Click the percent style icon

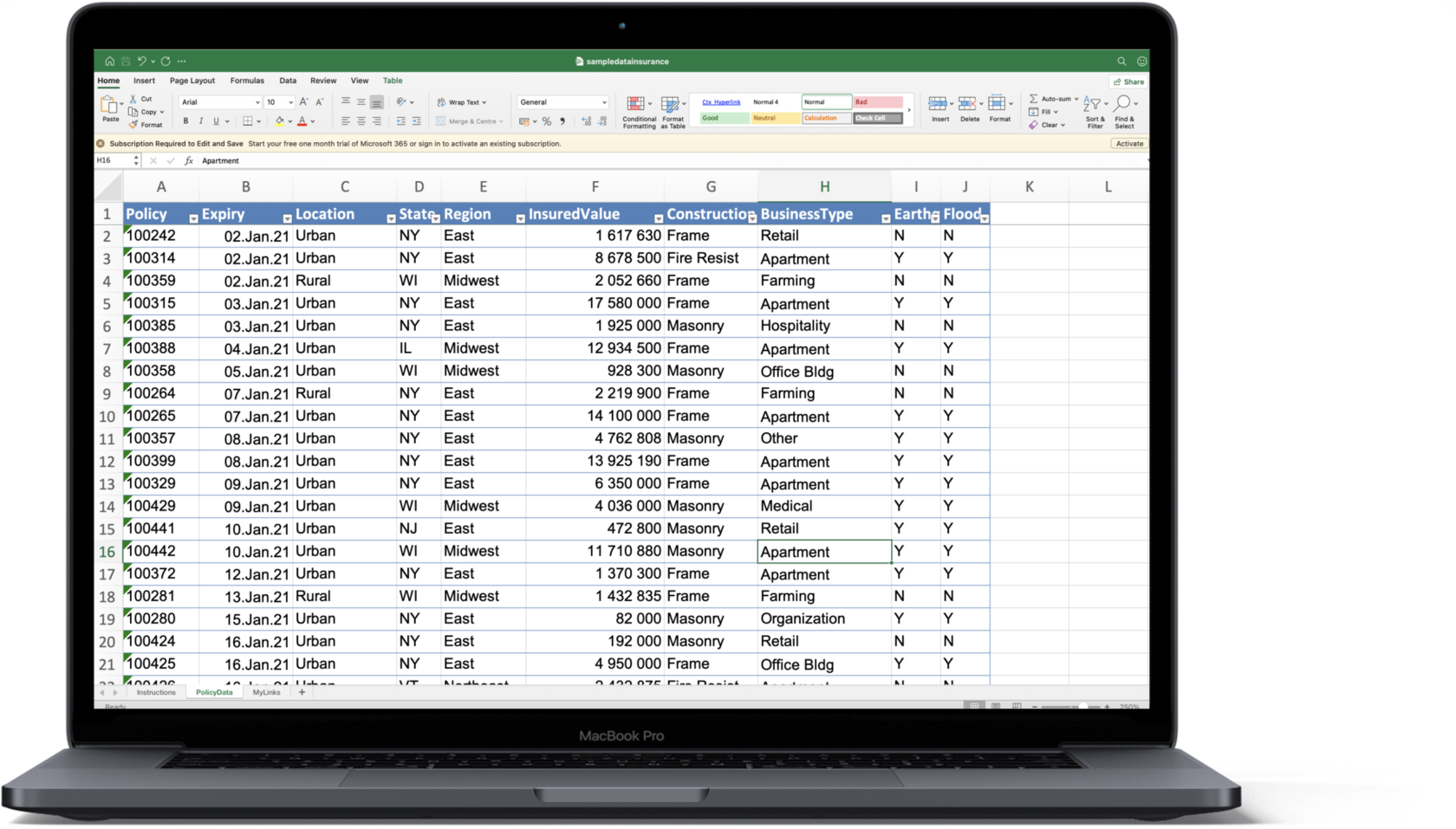pos(547,121)
